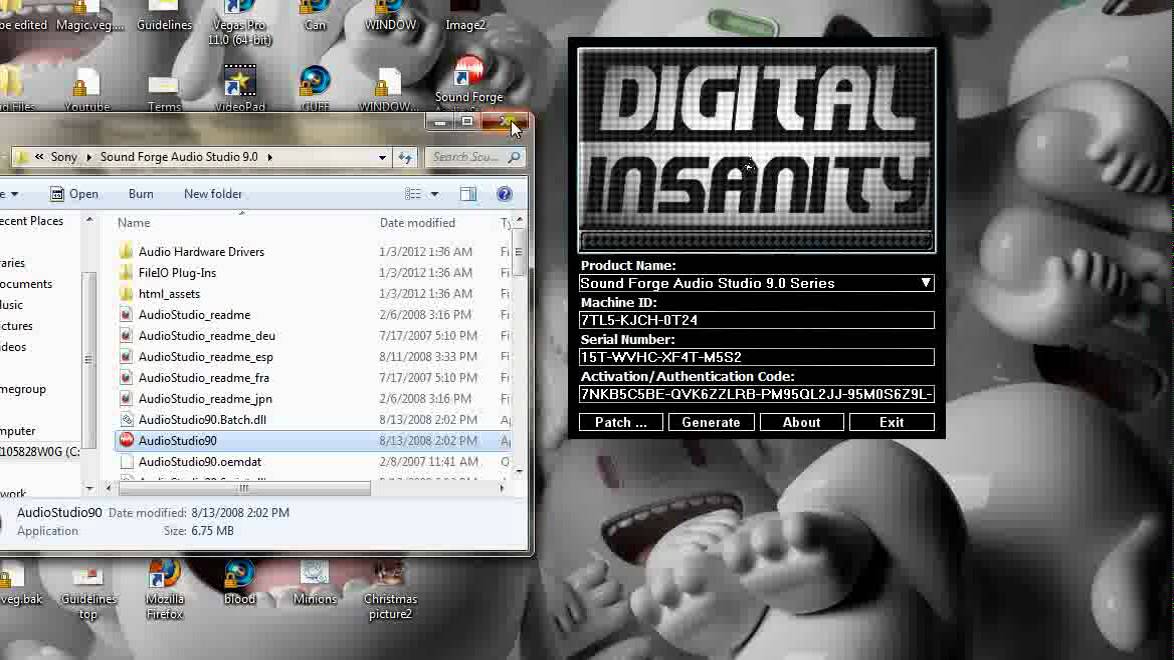The height and width of the screenshot is (660, 1174).
Task: Click the Serial Number field
Action: coord(756,357)
